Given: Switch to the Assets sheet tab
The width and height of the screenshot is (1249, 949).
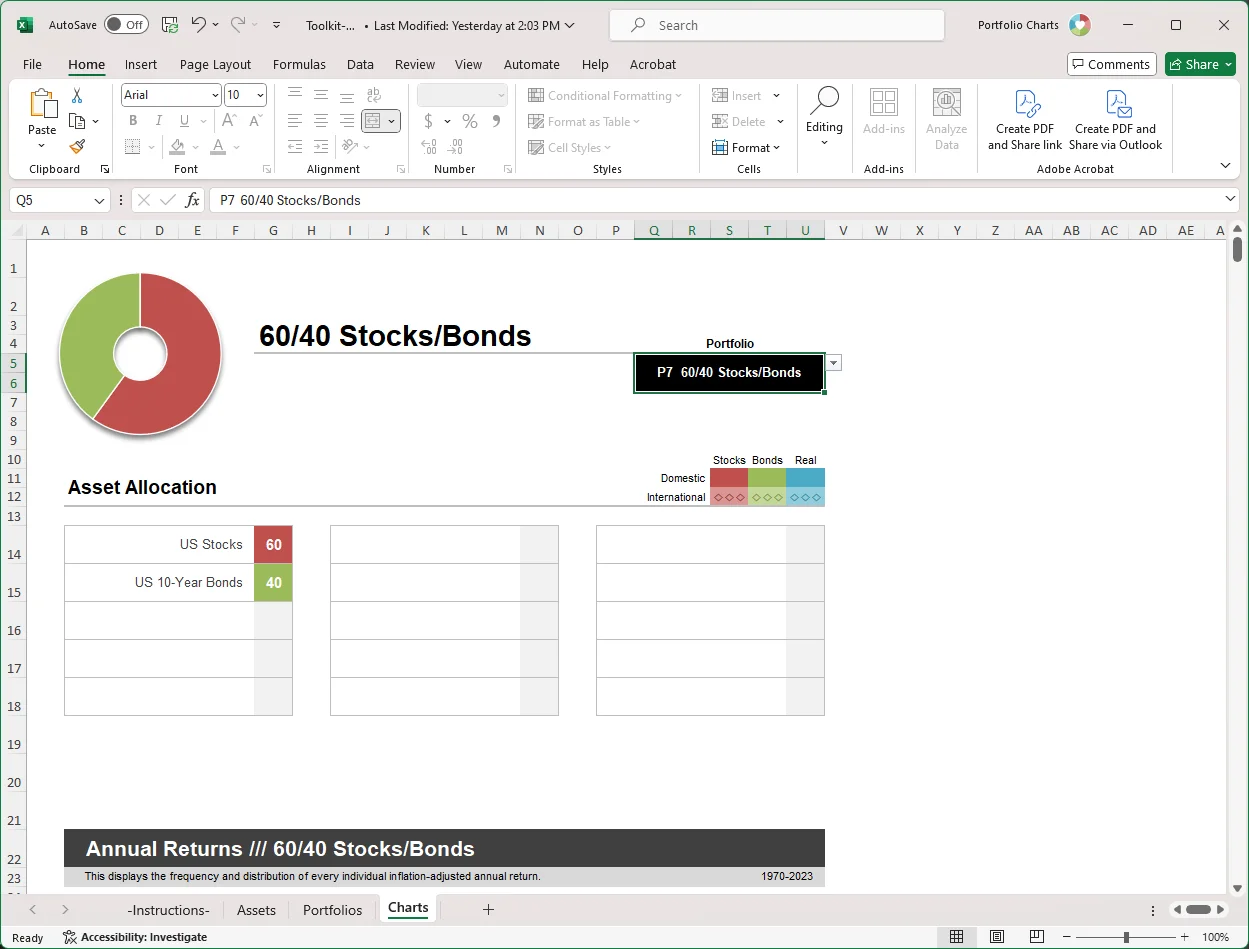Looking at the screenshot, I should (256, 910).
